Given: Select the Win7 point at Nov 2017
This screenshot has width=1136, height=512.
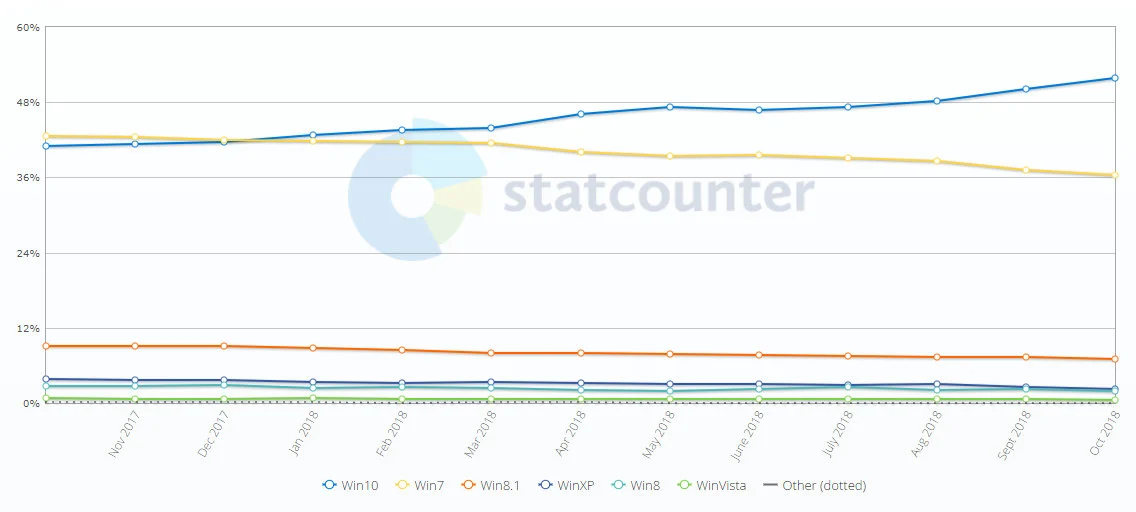Looking at the screenshot, I should click(135, 137).
